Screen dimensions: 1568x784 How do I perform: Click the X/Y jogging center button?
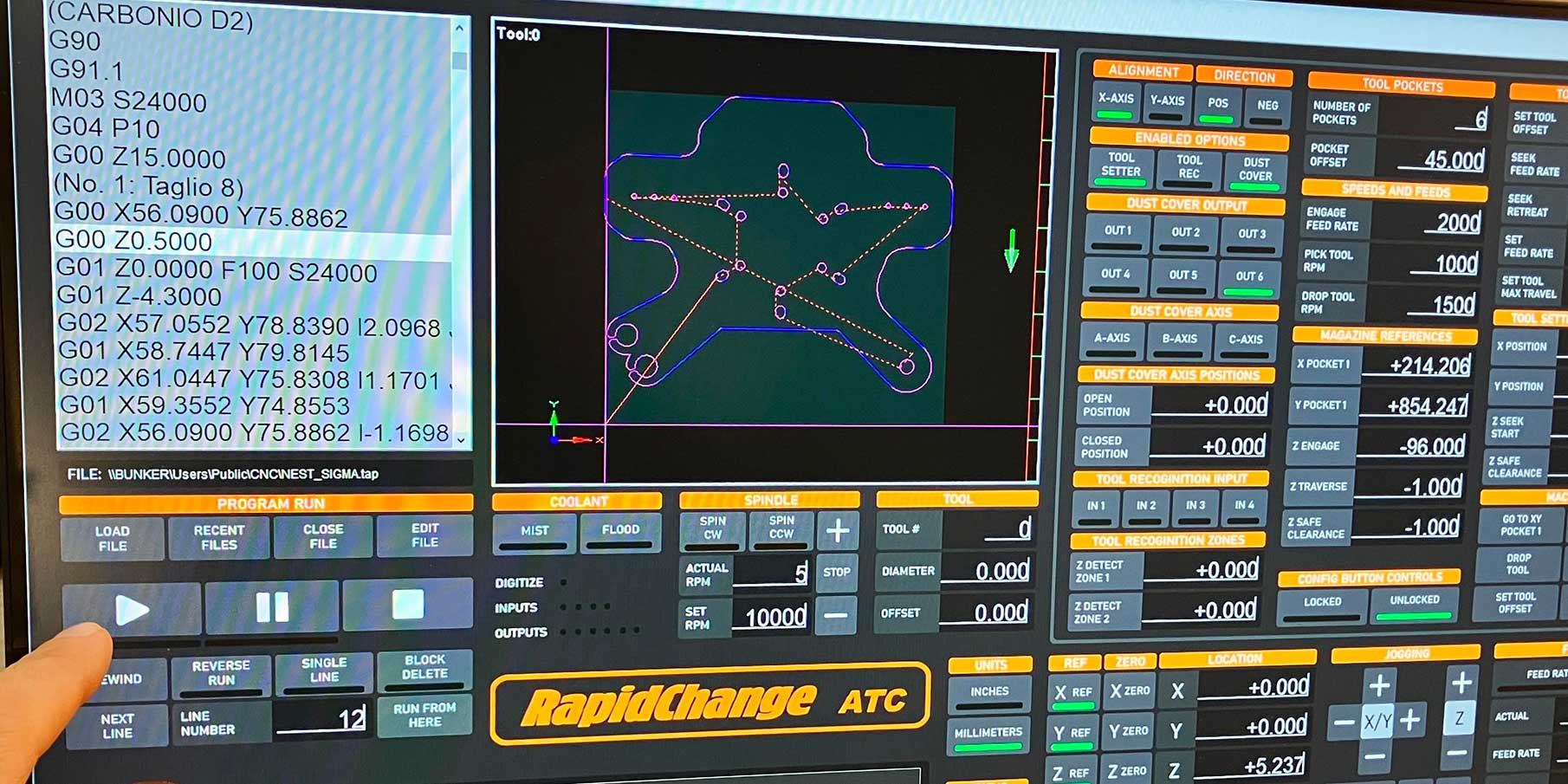[1377, 721]
